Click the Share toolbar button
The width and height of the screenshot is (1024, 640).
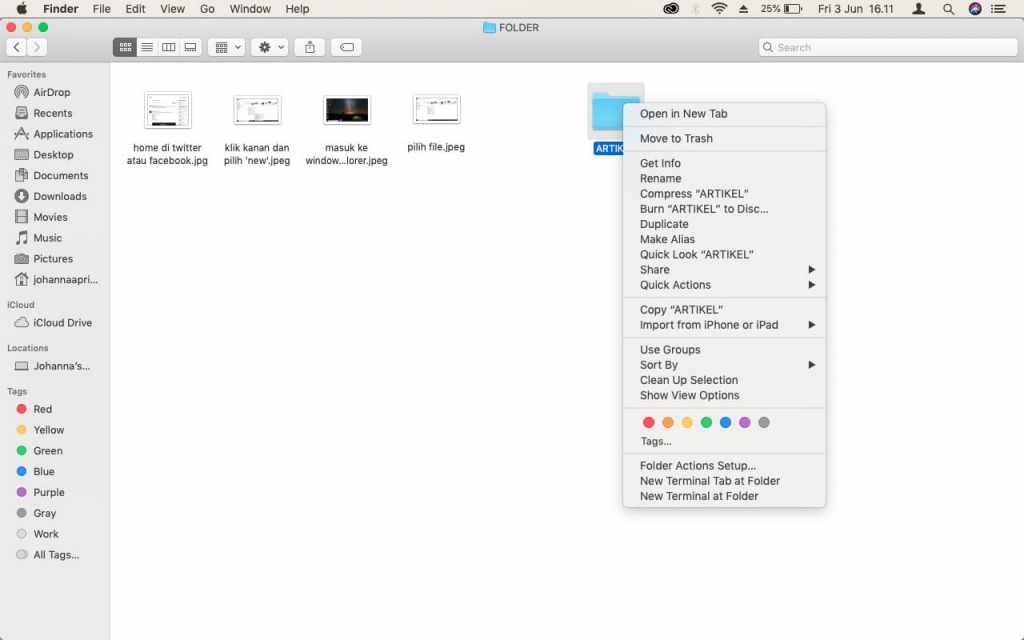point(310,47)
